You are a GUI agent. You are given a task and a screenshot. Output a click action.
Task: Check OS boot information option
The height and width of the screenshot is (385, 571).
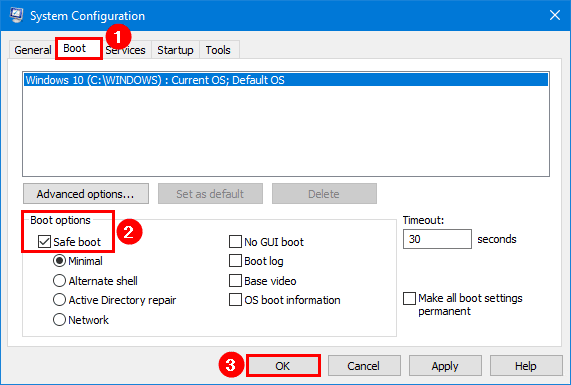(x=235, y=300)
